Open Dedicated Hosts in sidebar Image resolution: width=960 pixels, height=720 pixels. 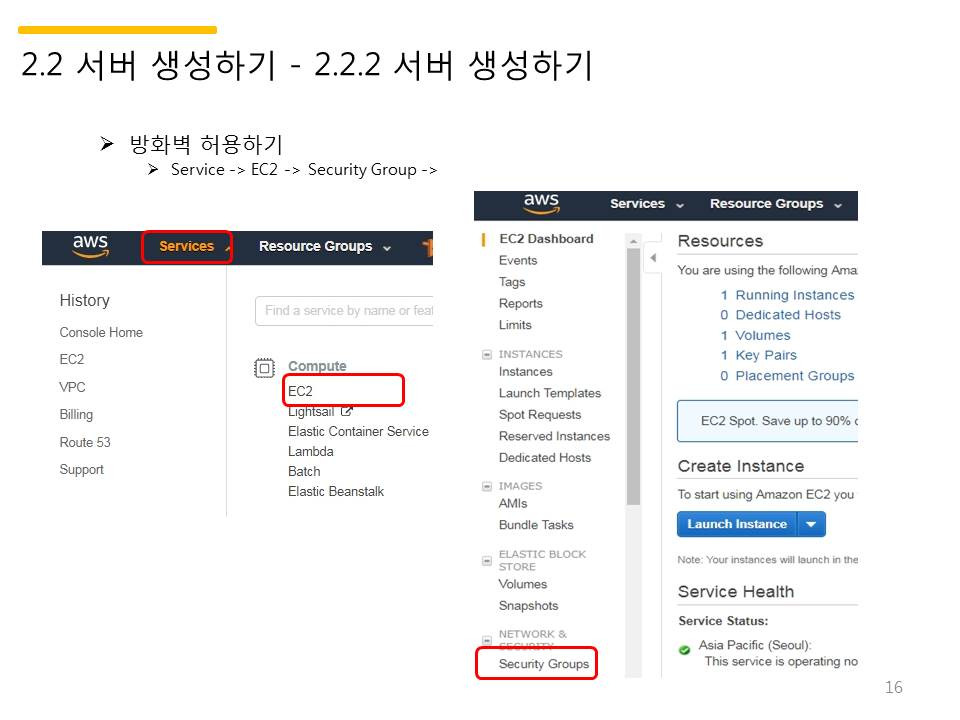click(x=545, y=457)
